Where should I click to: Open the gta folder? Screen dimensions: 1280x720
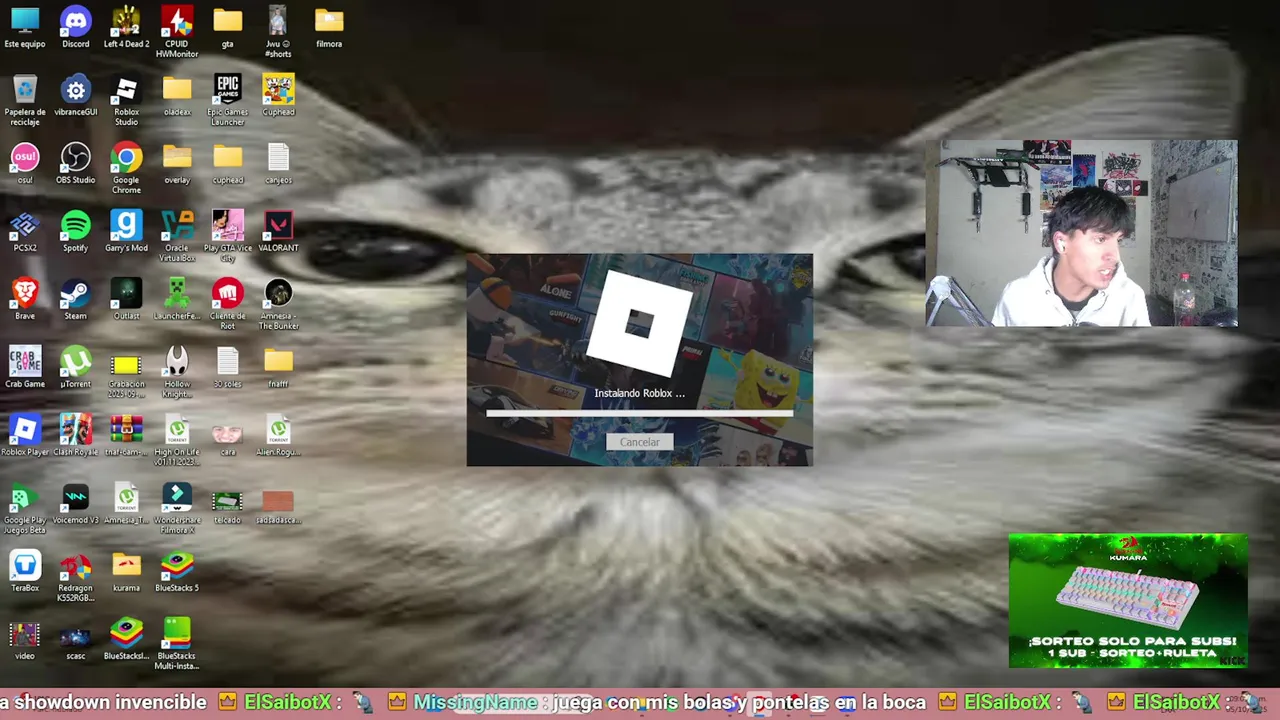227,28
